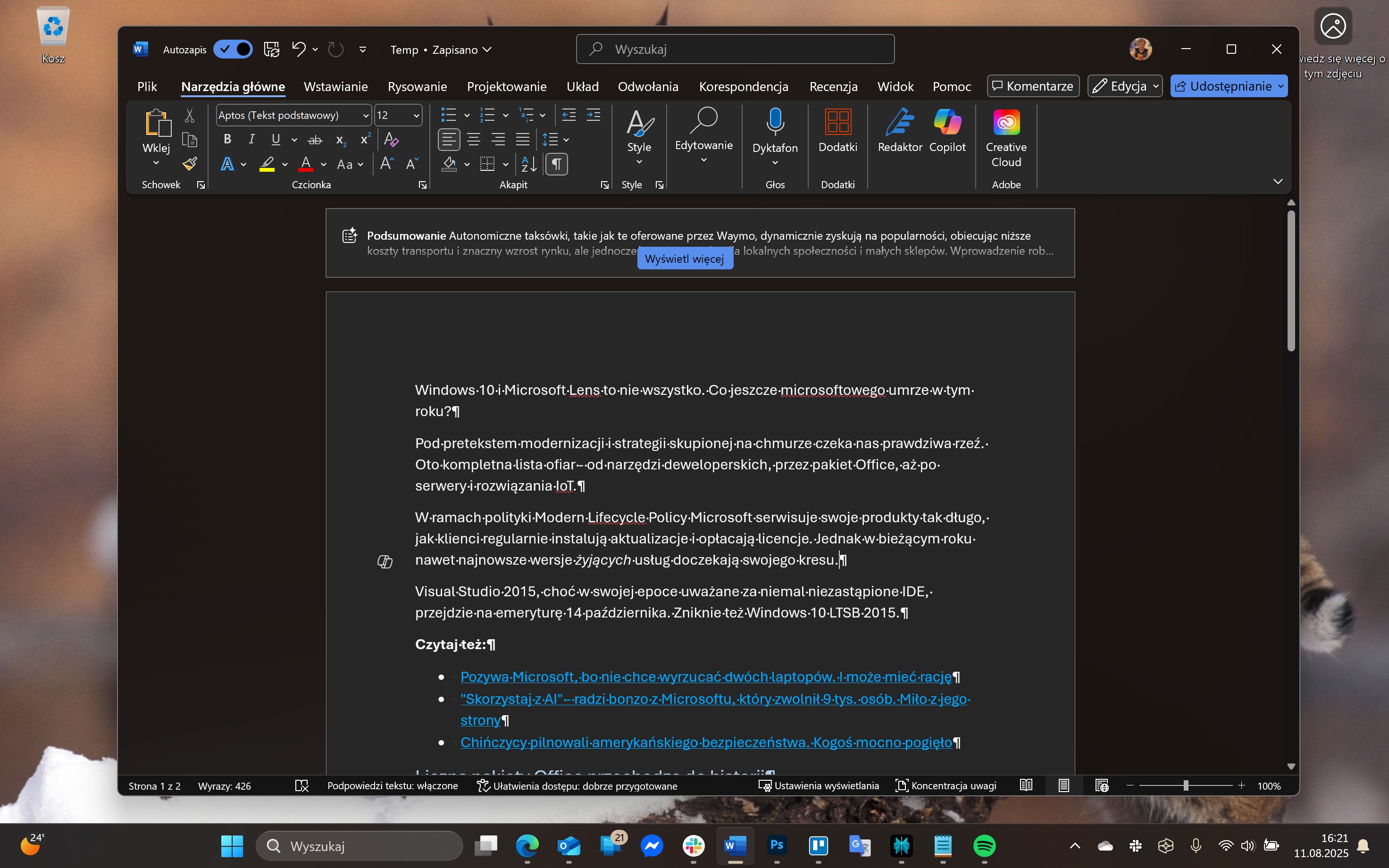Image resolution: width=1389 pixels, height=868 pixels.
Task: Toggle paragraph marks display
Action: 556,164
